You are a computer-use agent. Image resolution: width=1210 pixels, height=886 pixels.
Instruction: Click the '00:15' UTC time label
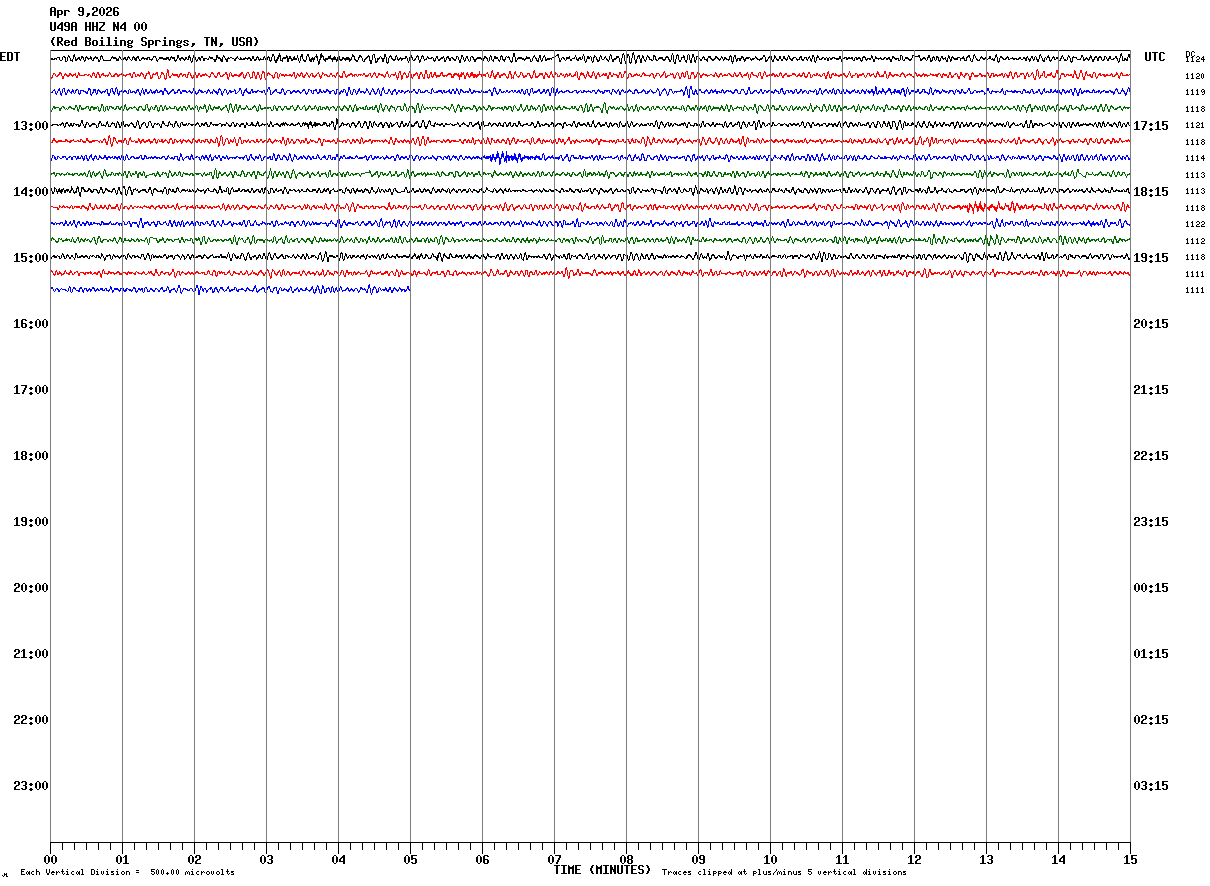tap(1151, 588)
